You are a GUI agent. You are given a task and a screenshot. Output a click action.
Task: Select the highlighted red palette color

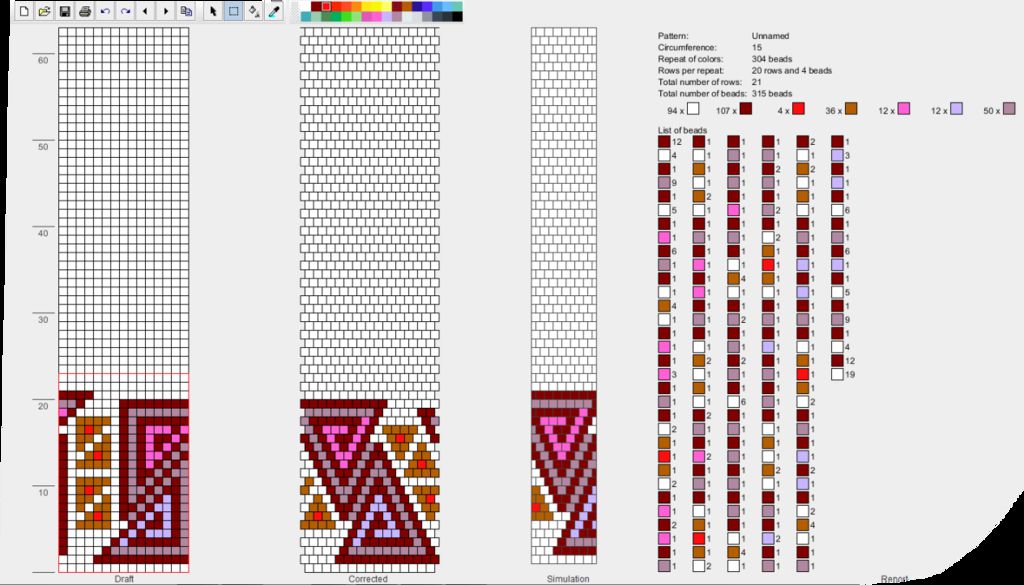pyautogui.click(x=326, y=6)
